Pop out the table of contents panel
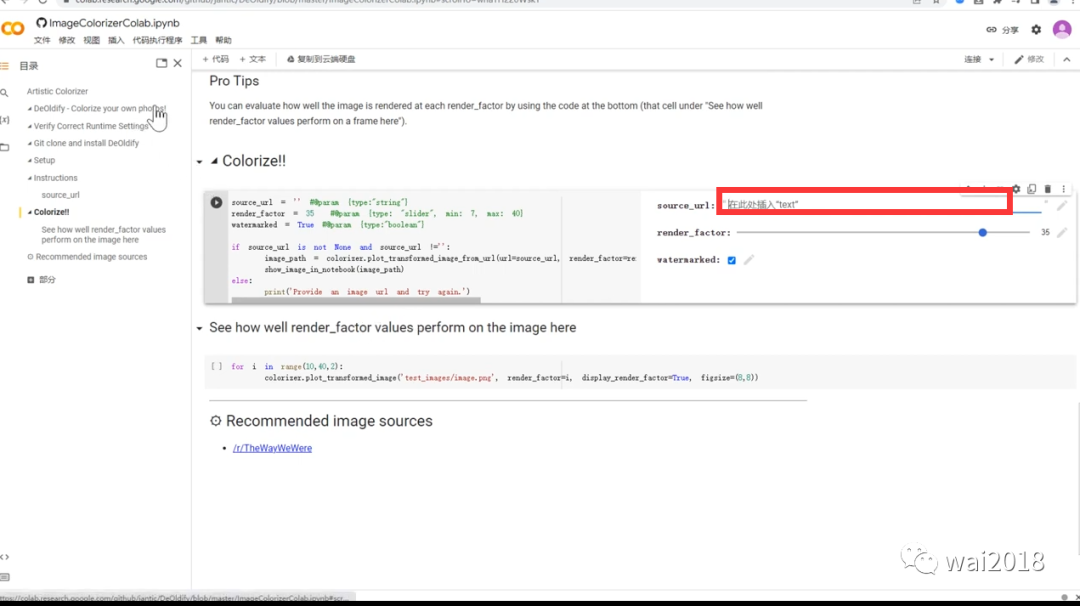The width and height of the screenshot is (1080, 606). pos(161,63)
